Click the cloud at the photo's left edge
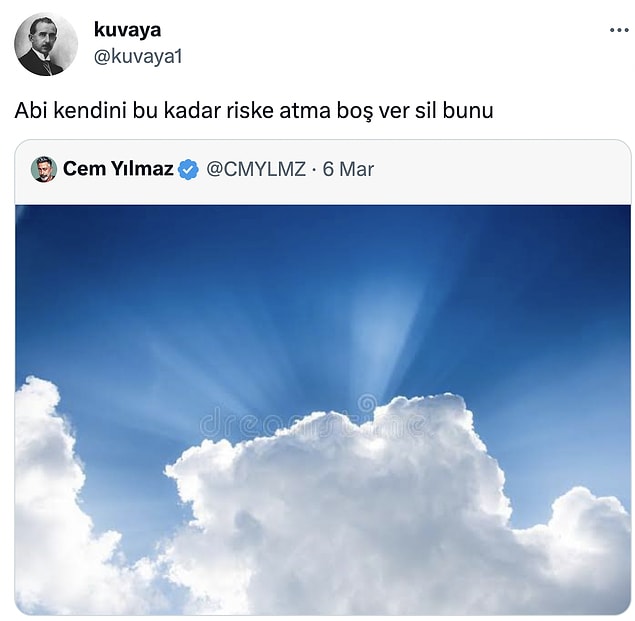635x621 pixels. click(49, 486)
